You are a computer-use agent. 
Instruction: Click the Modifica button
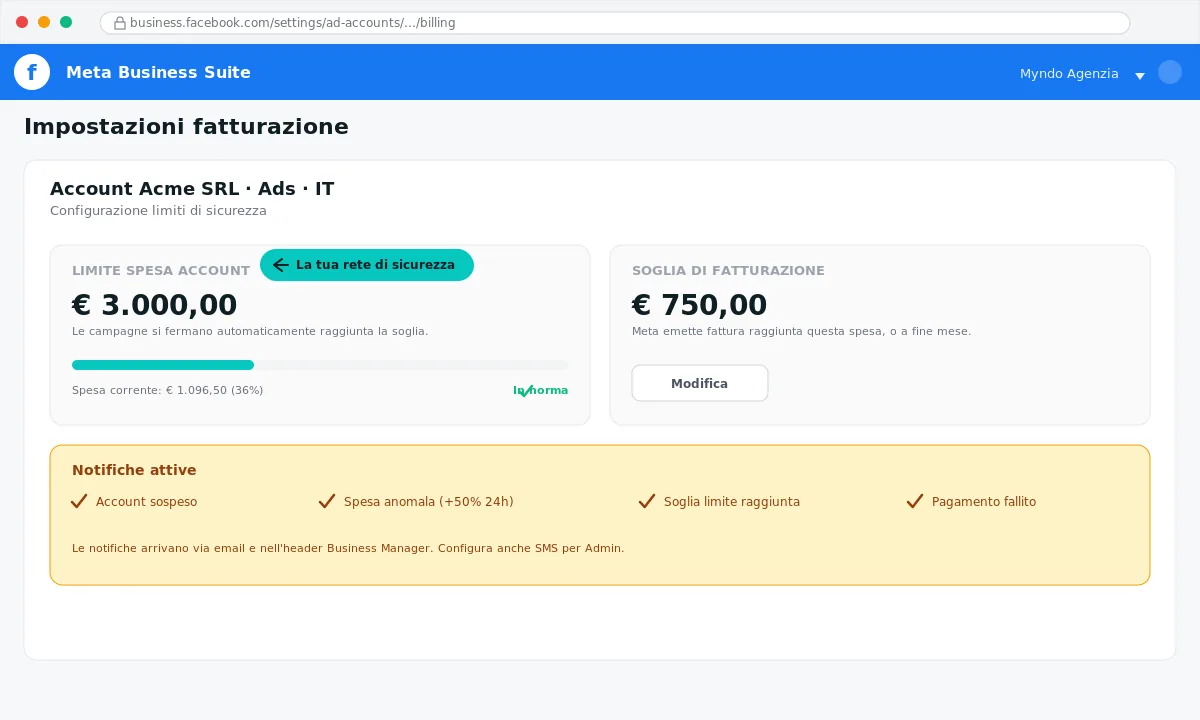click(700, 383)
